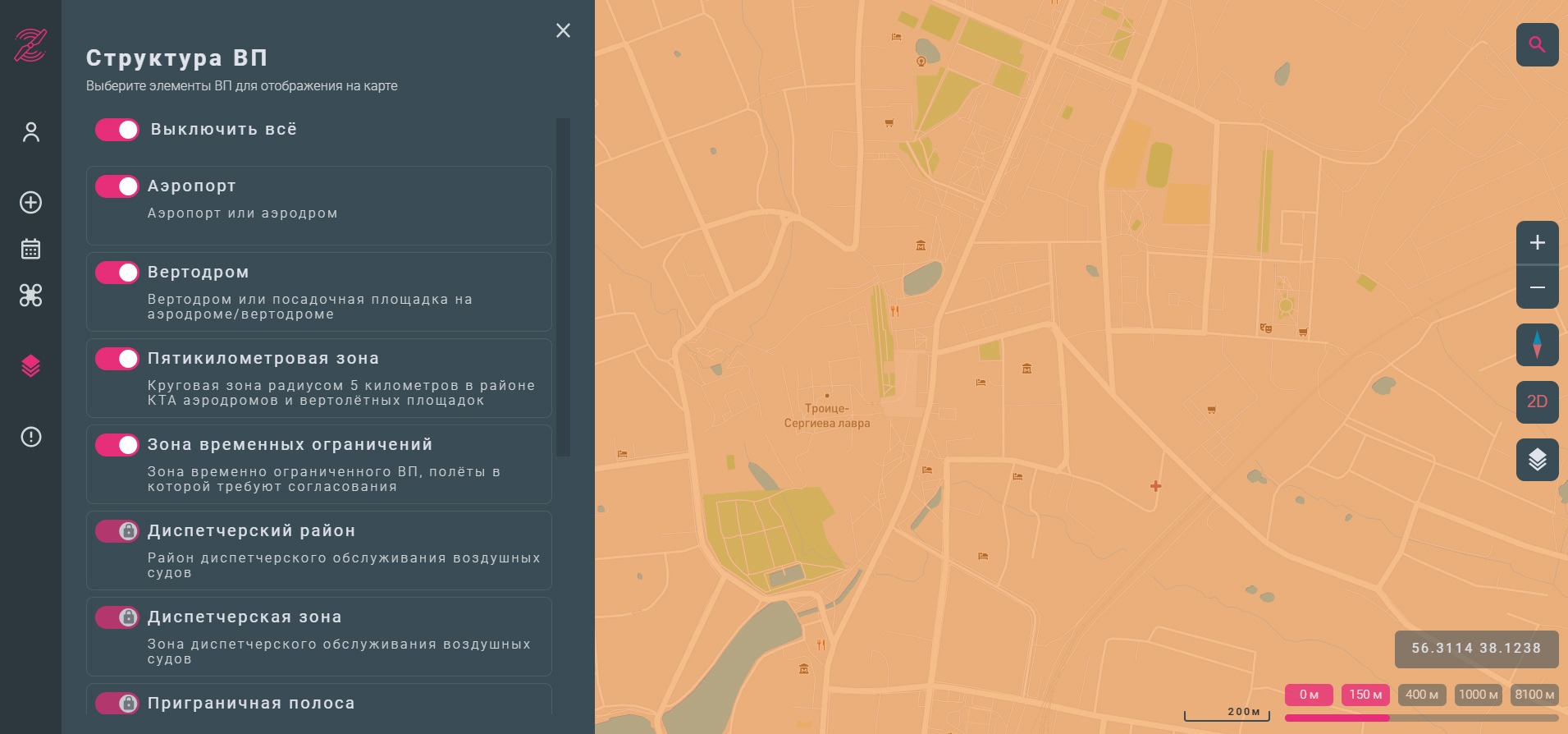Select the 400 м altitude level
1568x734 pixels.
coord(1421,695)
